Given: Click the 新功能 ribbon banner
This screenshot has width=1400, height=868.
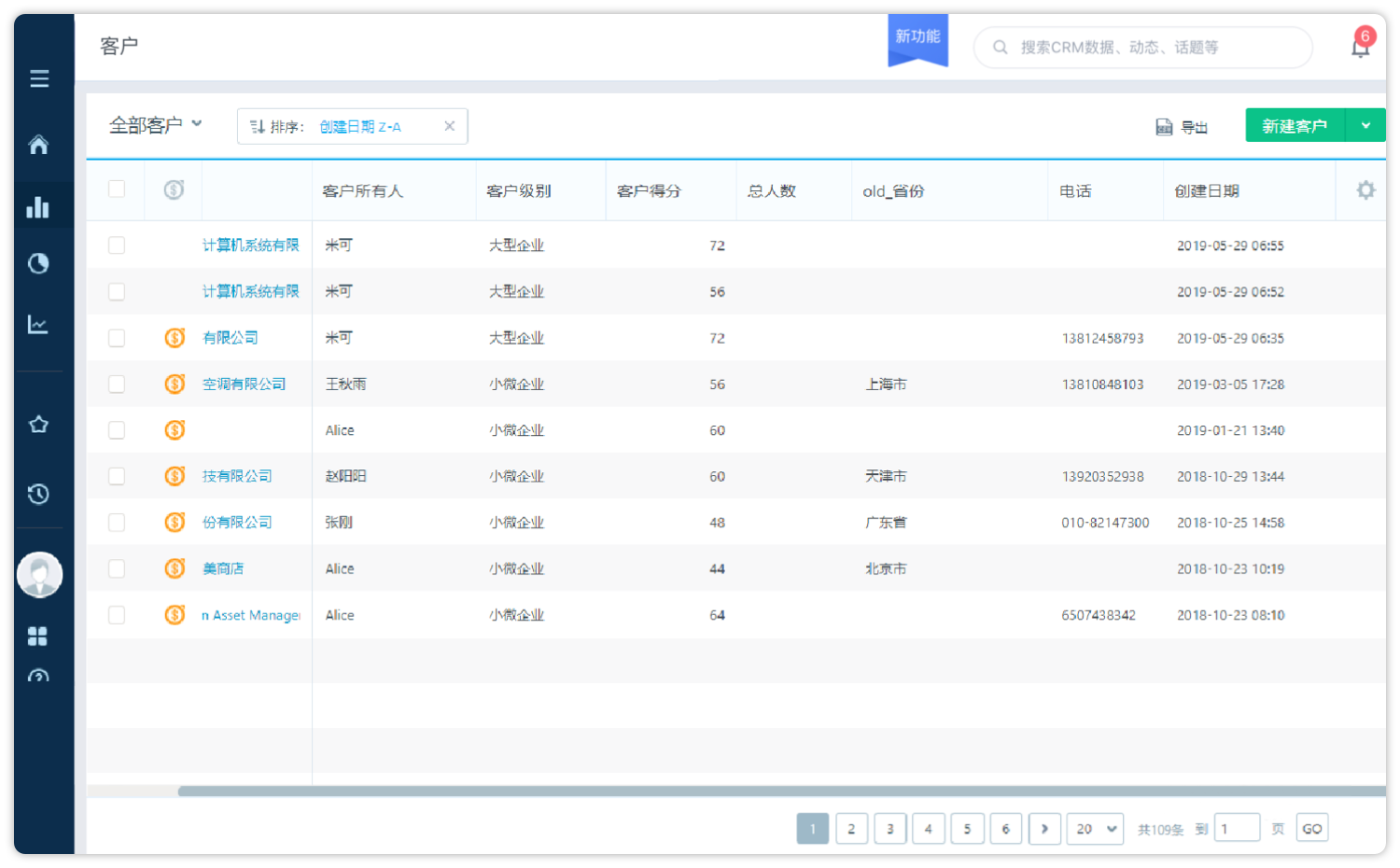Looking at the screenshot, I should pos(917,40).
